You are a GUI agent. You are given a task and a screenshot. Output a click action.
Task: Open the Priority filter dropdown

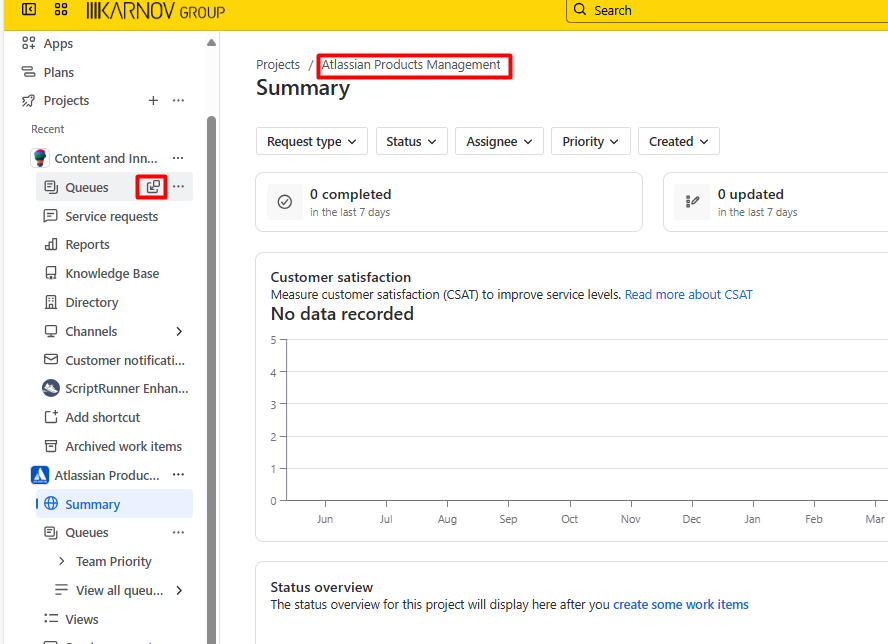pyautogui.click(x=590, y=141)
